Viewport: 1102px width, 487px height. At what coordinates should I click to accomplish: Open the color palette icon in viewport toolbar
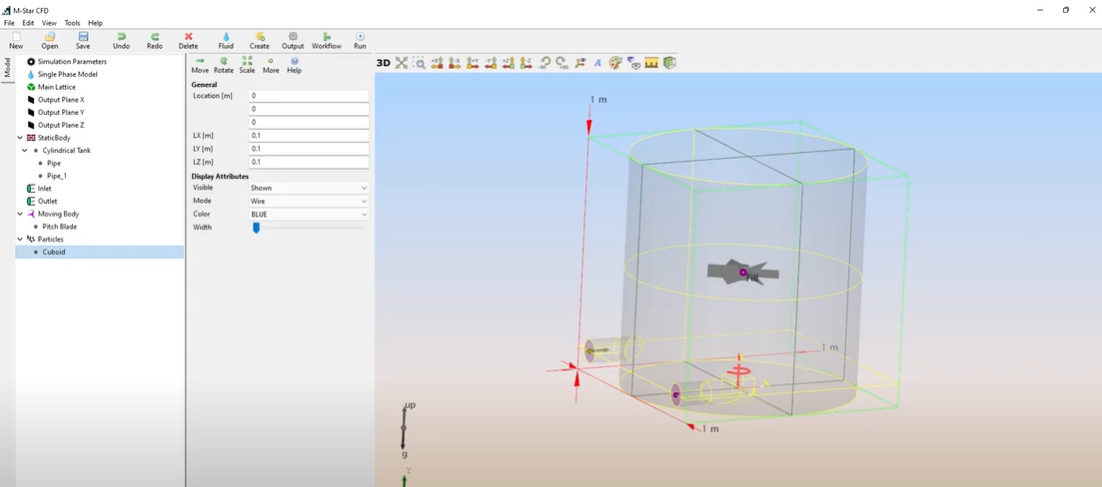click(x=616, y=63)
